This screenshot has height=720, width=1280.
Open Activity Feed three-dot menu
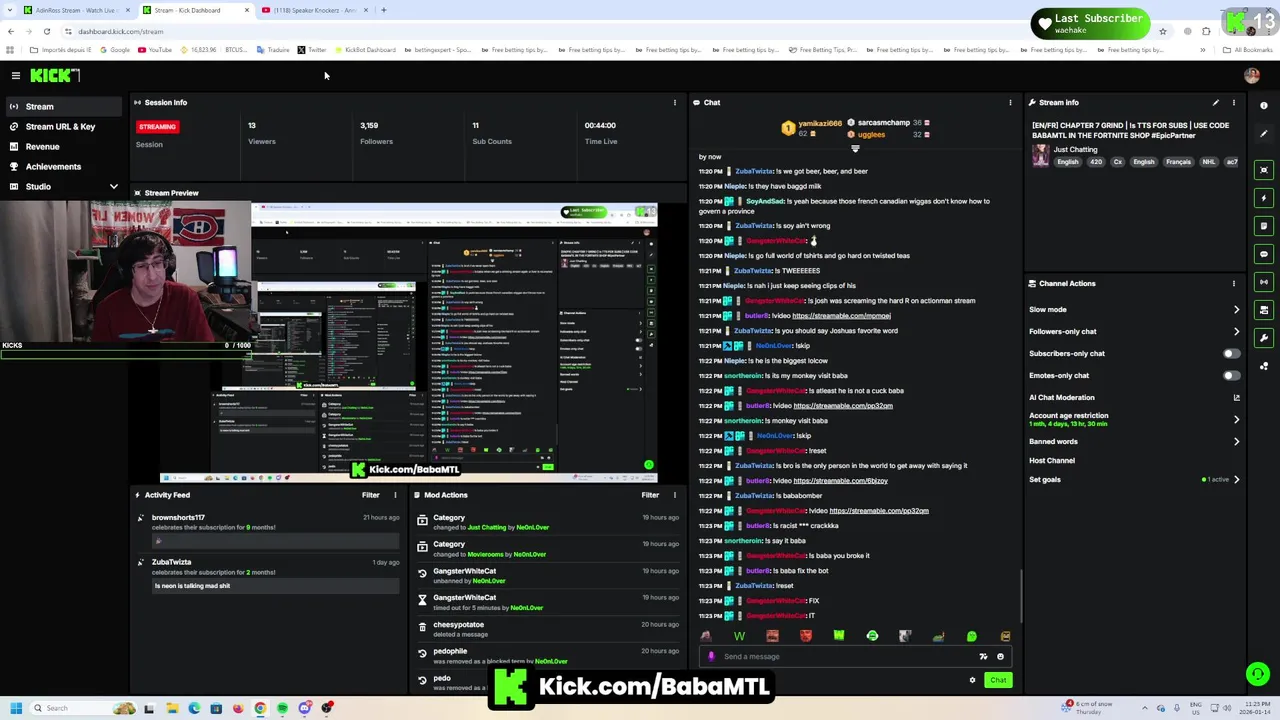coord(395,495)
